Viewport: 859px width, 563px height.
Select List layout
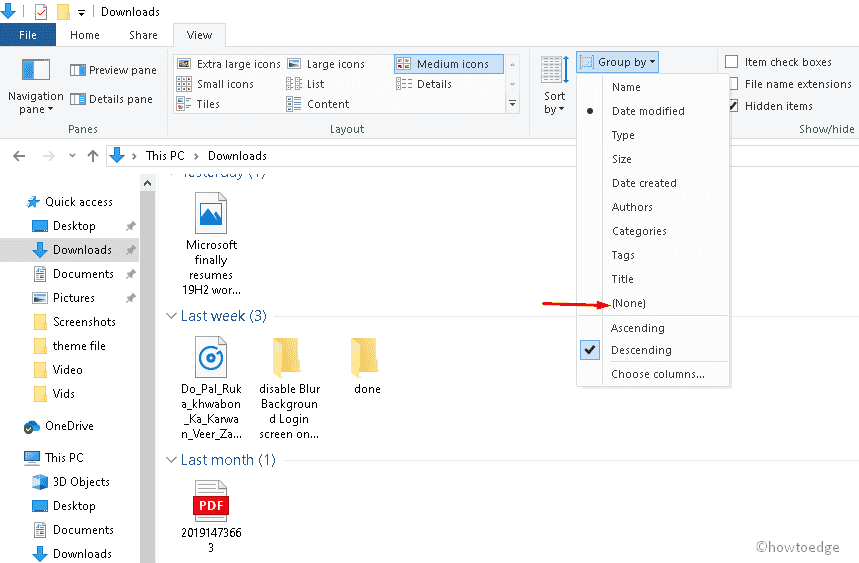pos(305,84)
